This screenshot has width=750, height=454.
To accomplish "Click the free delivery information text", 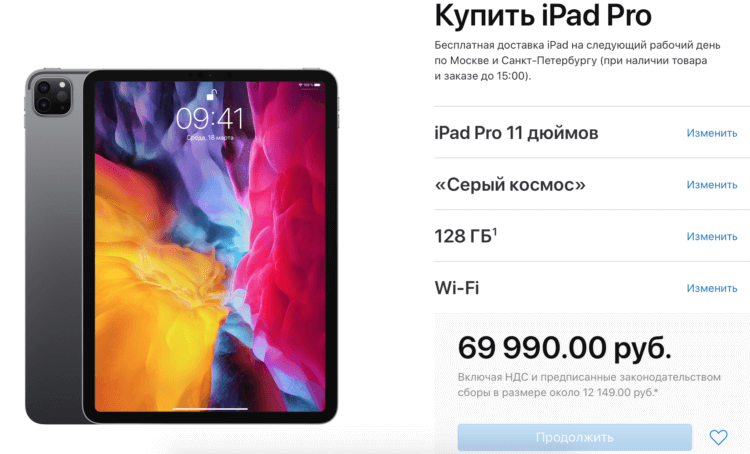I will (577, 60).
